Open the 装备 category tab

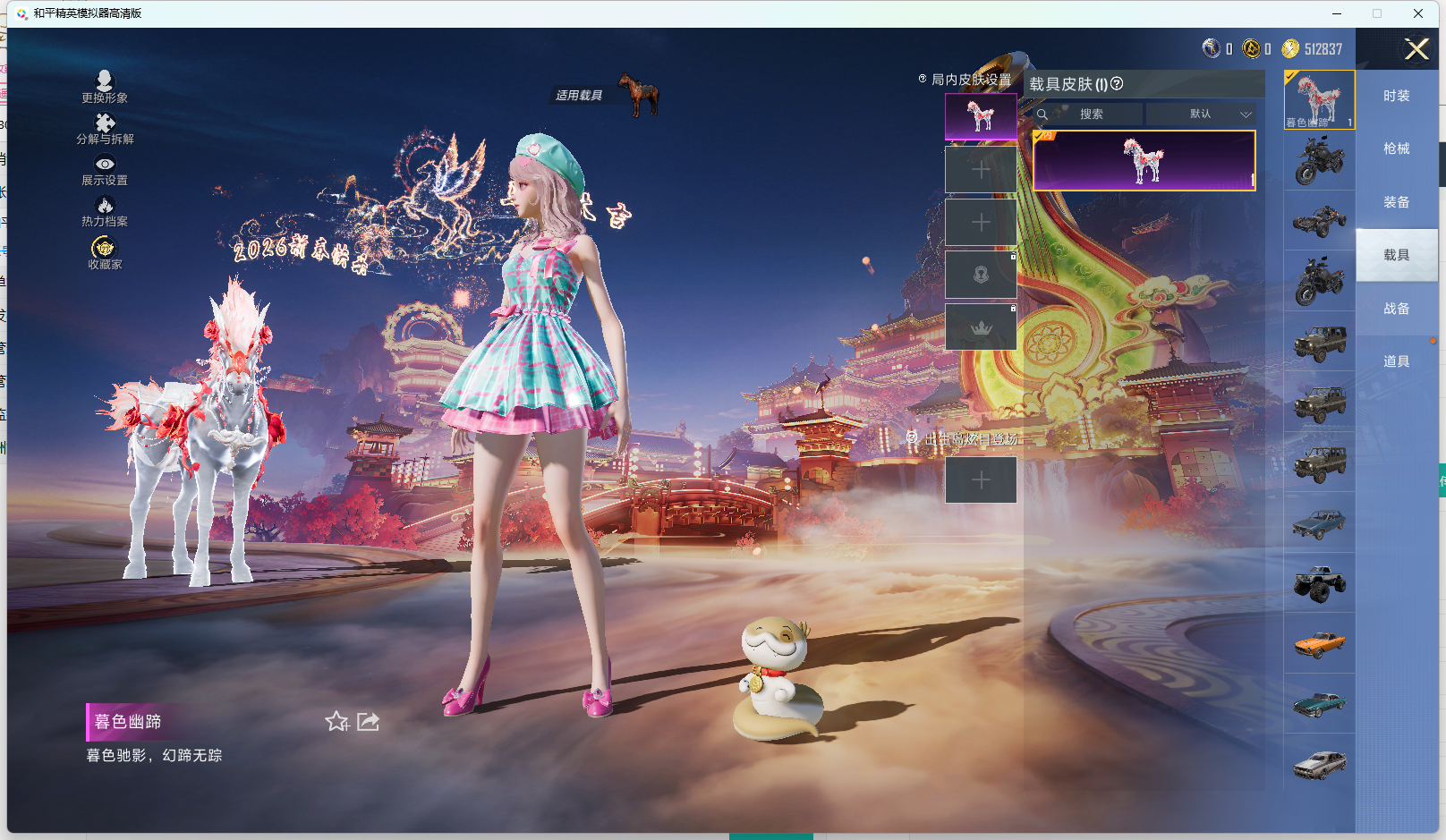tap(1396, 202)
